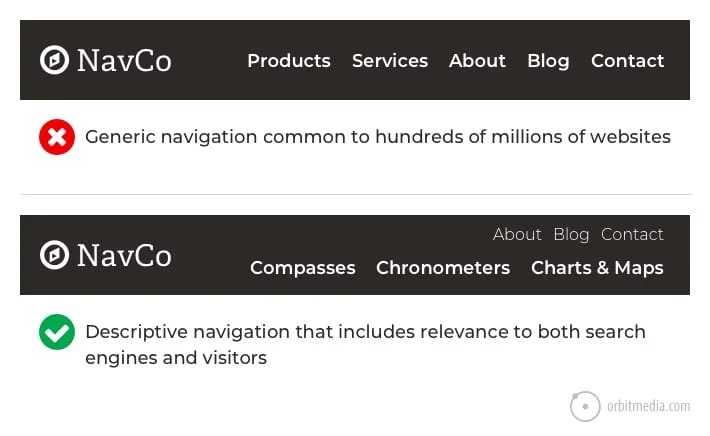Viewport: 710px width, 436px height.
Task: Click the small Contact link in bottom navbar
Action: (x=632, y=234)
